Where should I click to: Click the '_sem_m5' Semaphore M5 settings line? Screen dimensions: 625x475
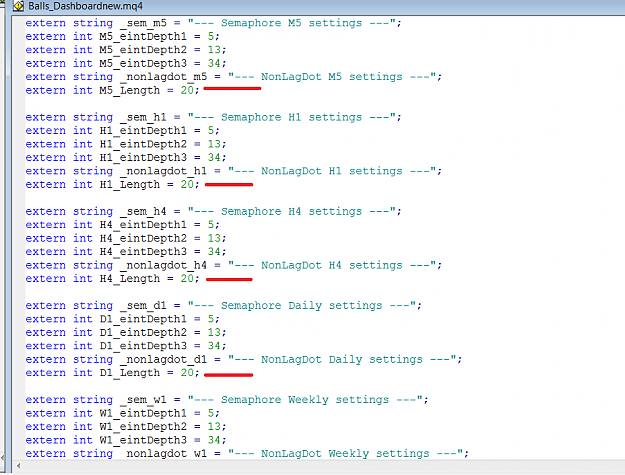point(214,23)
